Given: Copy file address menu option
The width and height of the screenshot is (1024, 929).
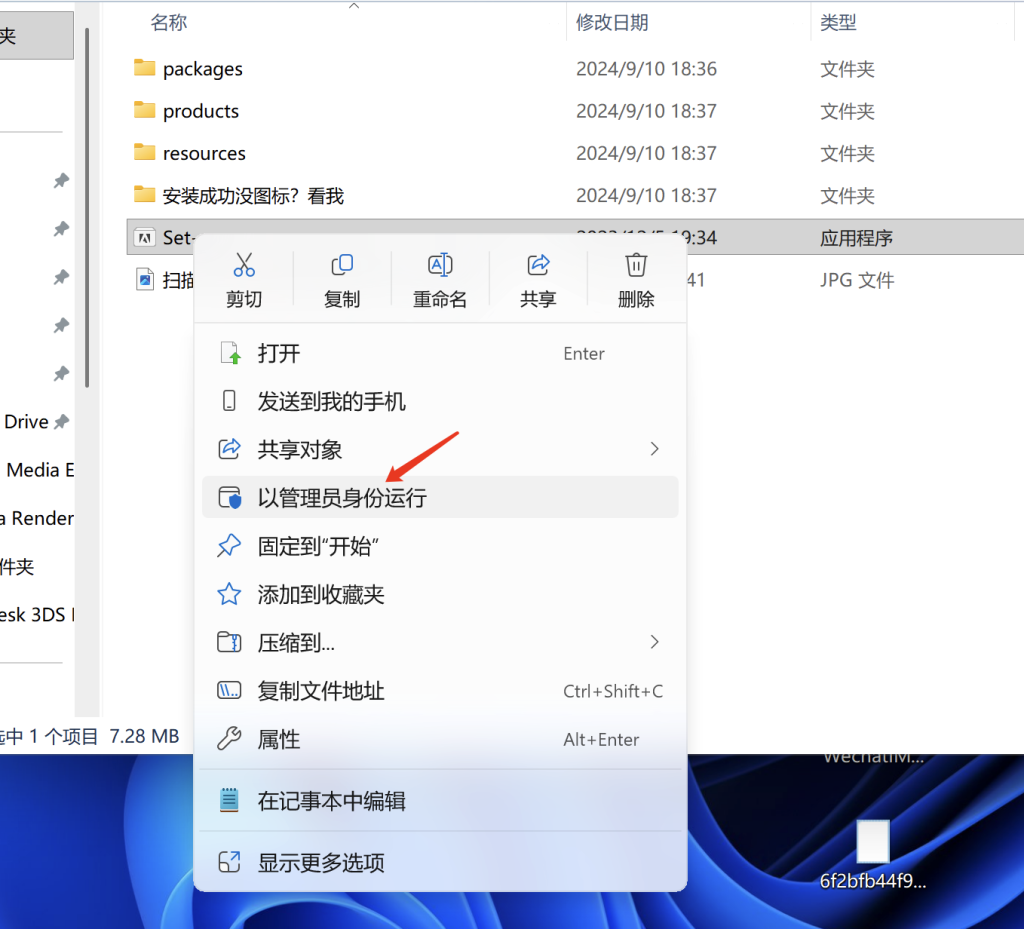Looking at the screenshot, I should 320,691.
